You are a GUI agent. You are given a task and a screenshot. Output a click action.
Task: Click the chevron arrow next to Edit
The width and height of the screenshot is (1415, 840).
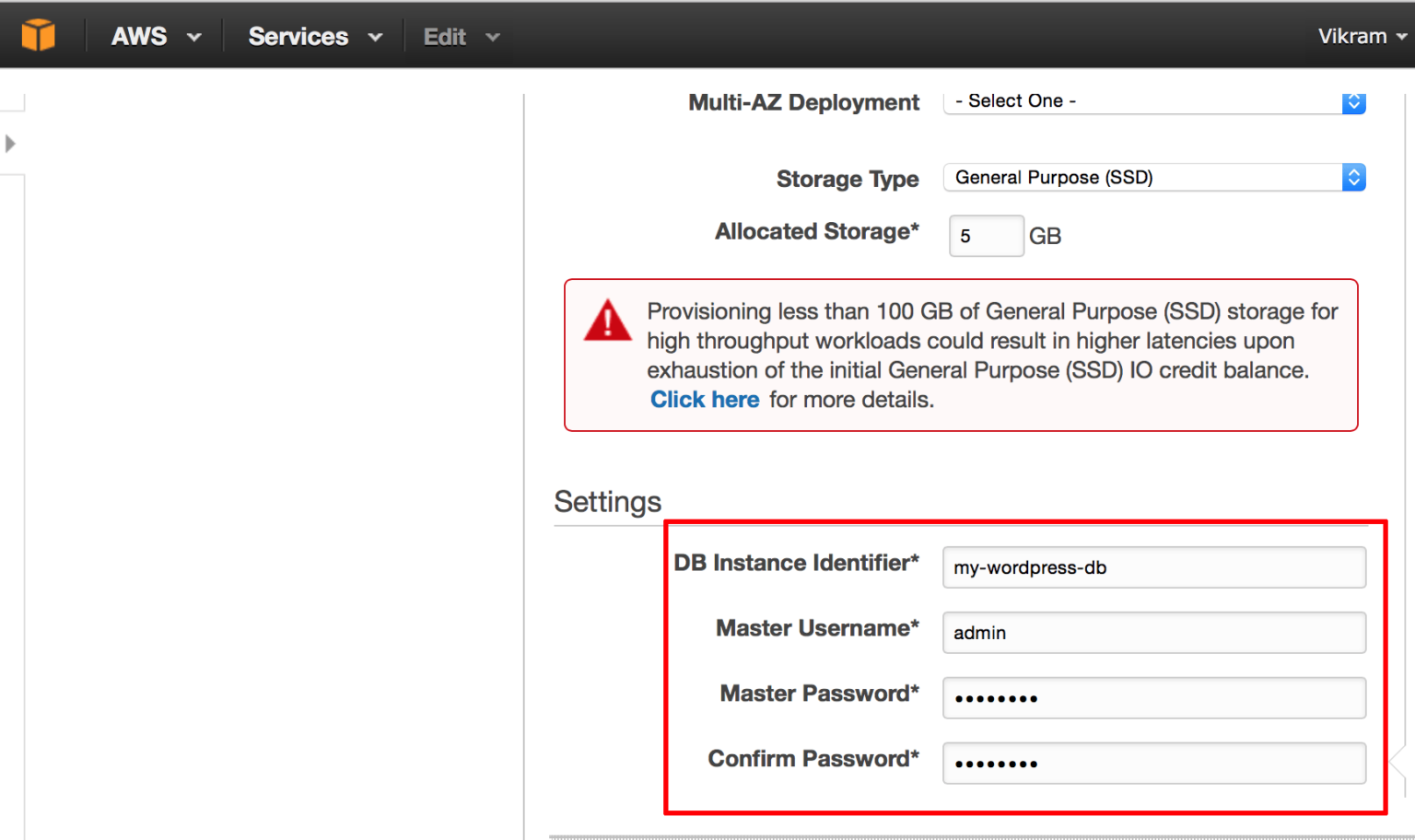point(493,38)
